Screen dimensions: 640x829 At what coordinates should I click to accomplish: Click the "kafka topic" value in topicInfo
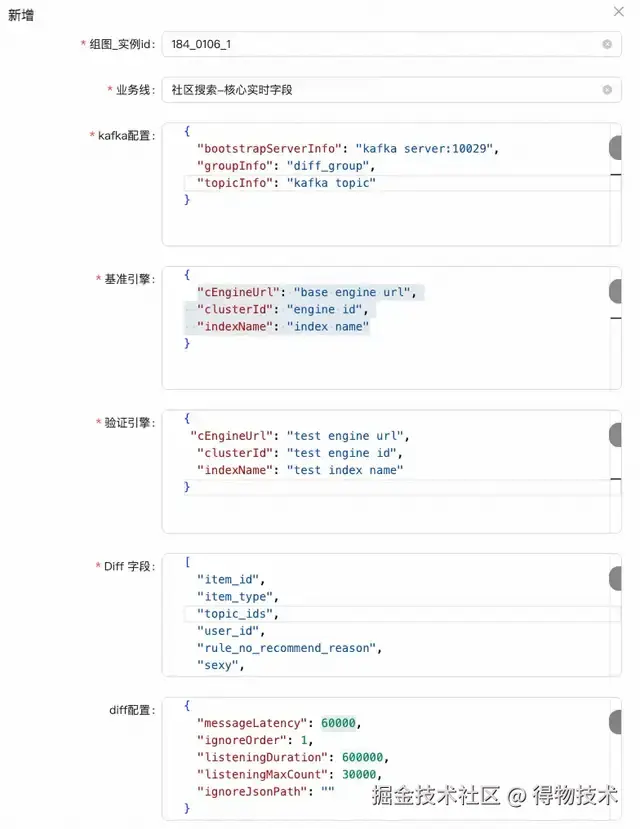point(331,183)
